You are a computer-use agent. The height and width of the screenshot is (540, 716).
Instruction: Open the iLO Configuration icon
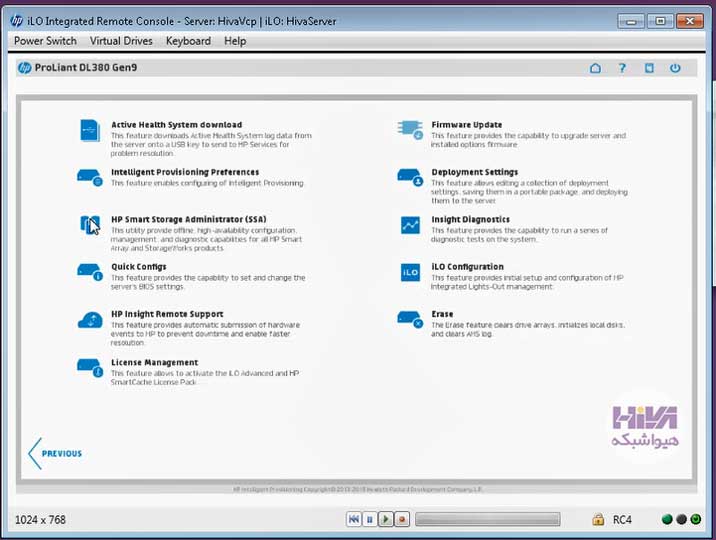pos(410,273)
